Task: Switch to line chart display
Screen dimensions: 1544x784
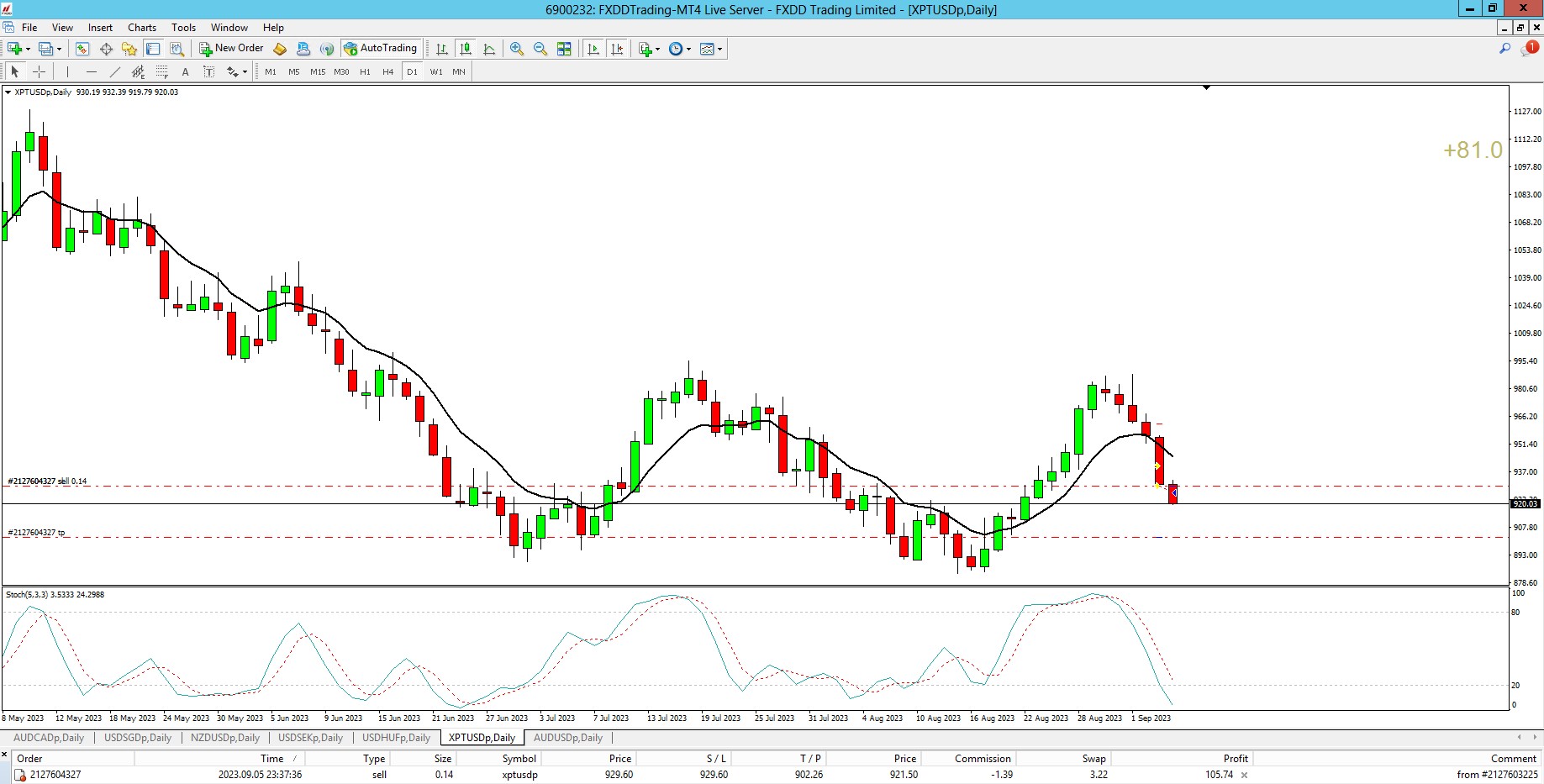Action: pos(489,49)
